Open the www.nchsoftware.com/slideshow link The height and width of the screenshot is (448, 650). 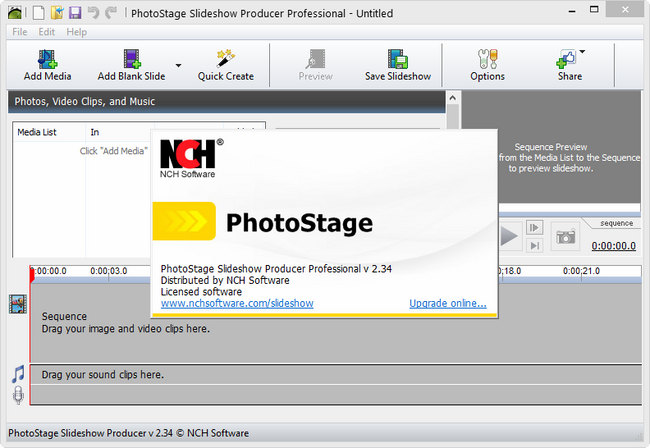click(x=237, y=303)
